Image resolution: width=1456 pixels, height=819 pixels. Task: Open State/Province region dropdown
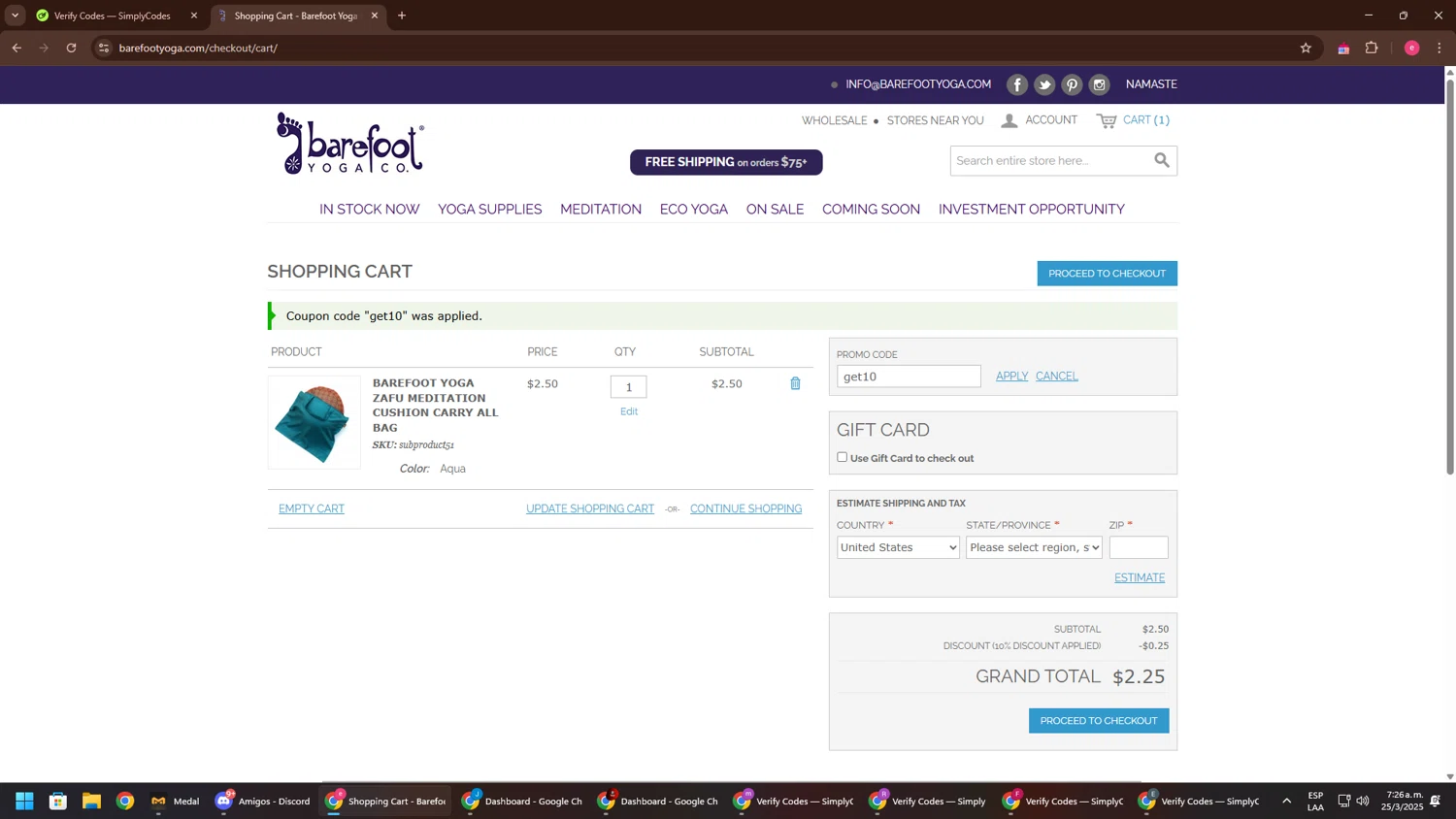[x=1034, y=547]
